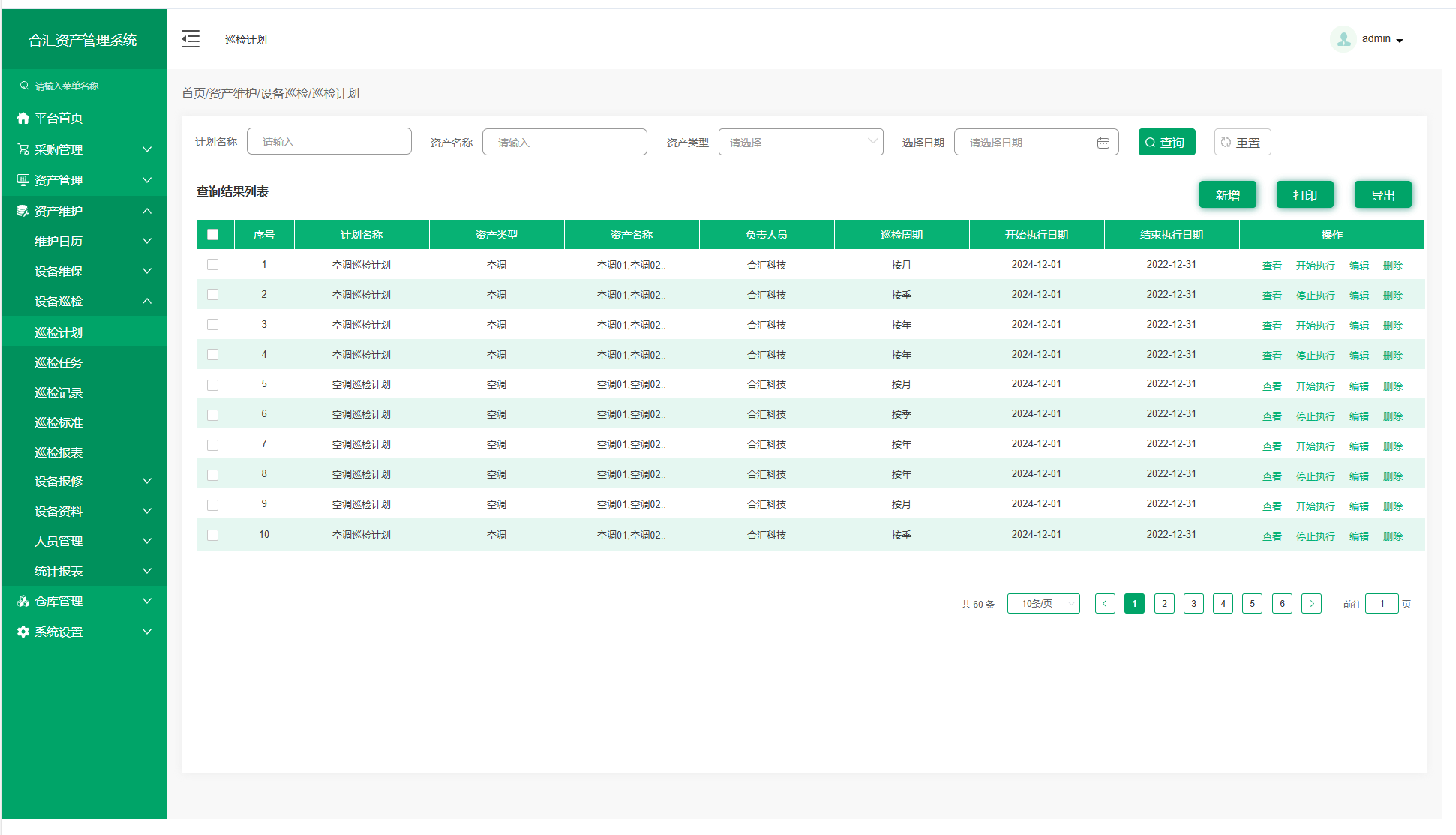Viewport: 1456px width, 835px height.
Task: Click 删除 link in row 3
Action: pyautogui.click(x=1392, y=326)
